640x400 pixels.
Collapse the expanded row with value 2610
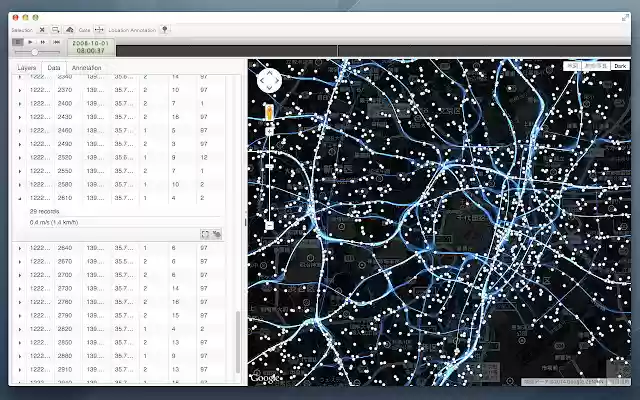pos(20,198)
